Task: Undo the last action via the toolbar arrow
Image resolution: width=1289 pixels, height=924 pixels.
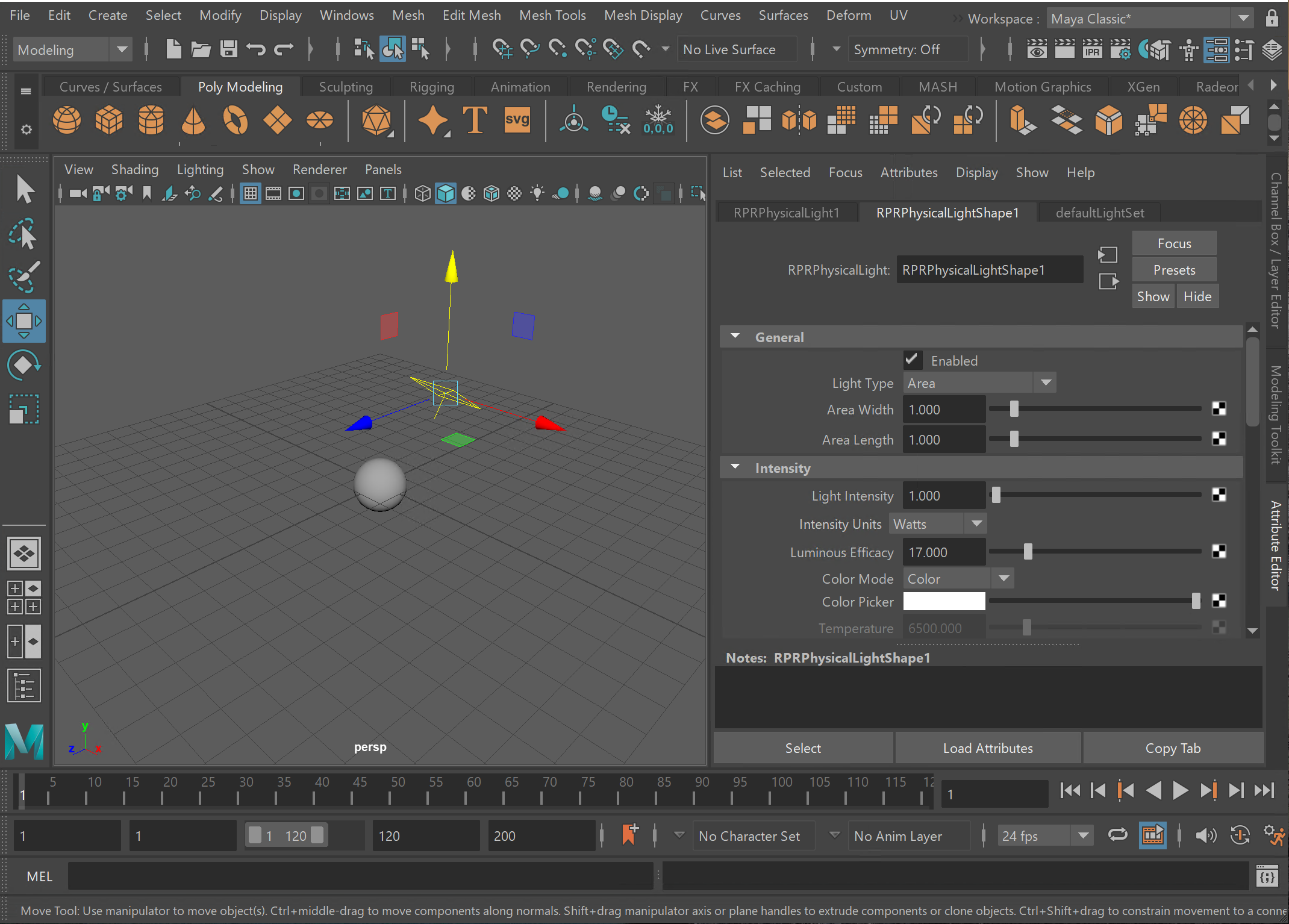Action: point(256,49)
